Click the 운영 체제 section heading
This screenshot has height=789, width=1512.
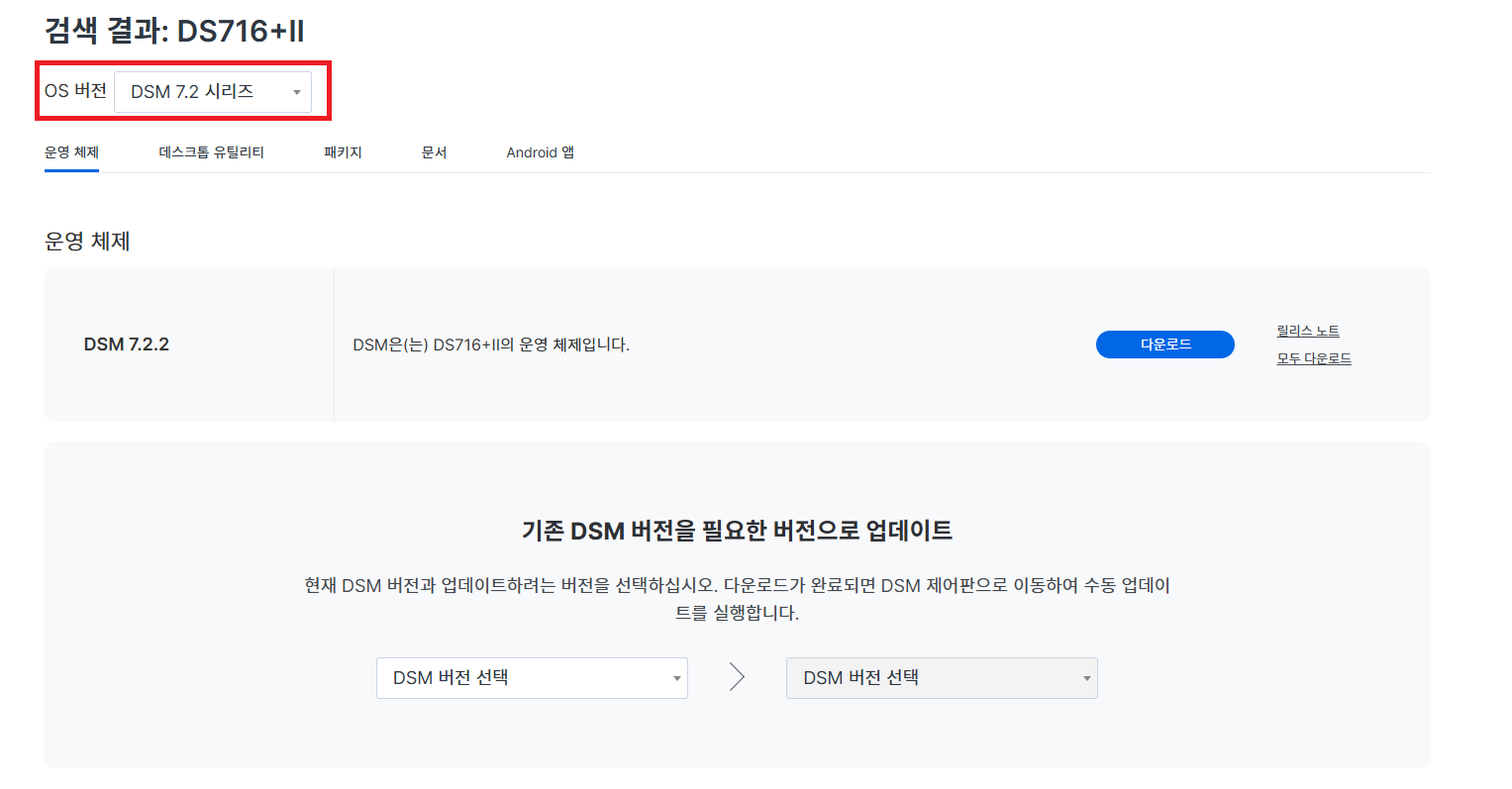tap(87, 241)
